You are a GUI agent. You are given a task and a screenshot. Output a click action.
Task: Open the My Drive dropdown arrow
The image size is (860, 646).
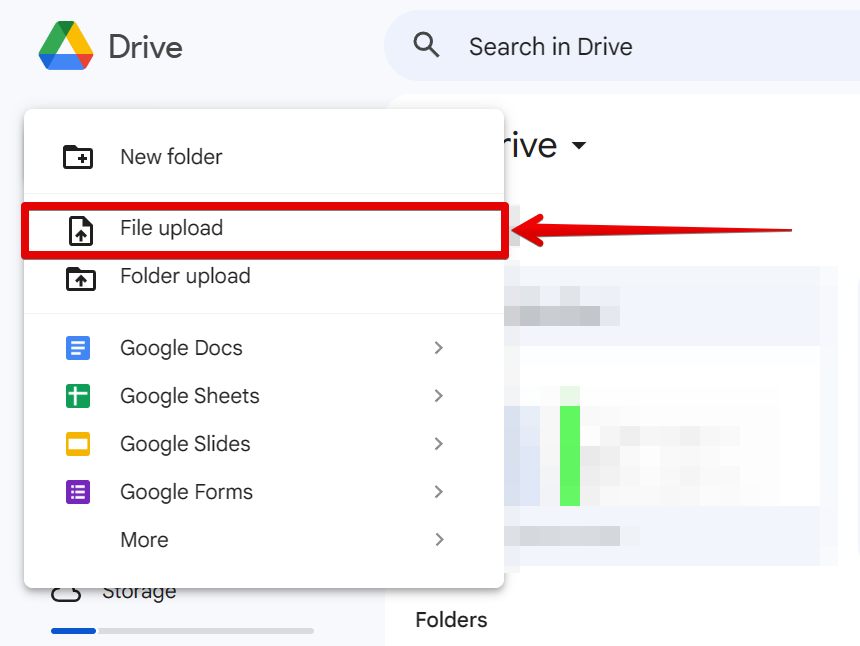point(578,146)
